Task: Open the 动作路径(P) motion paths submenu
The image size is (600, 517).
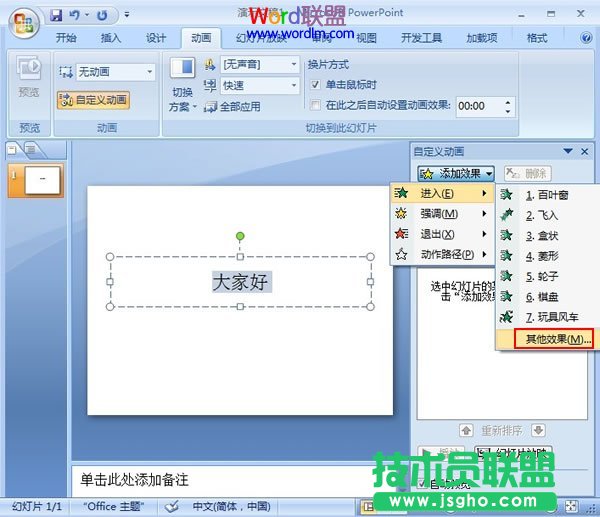Action: point(442,254)
